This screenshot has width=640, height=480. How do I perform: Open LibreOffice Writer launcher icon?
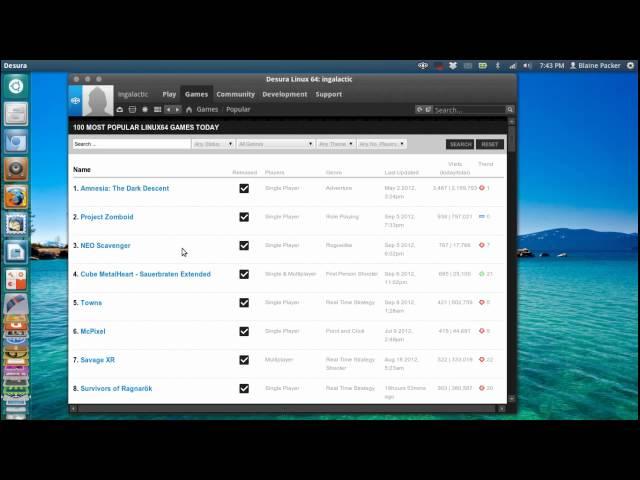pyautogui.click(x=16, y=252)
